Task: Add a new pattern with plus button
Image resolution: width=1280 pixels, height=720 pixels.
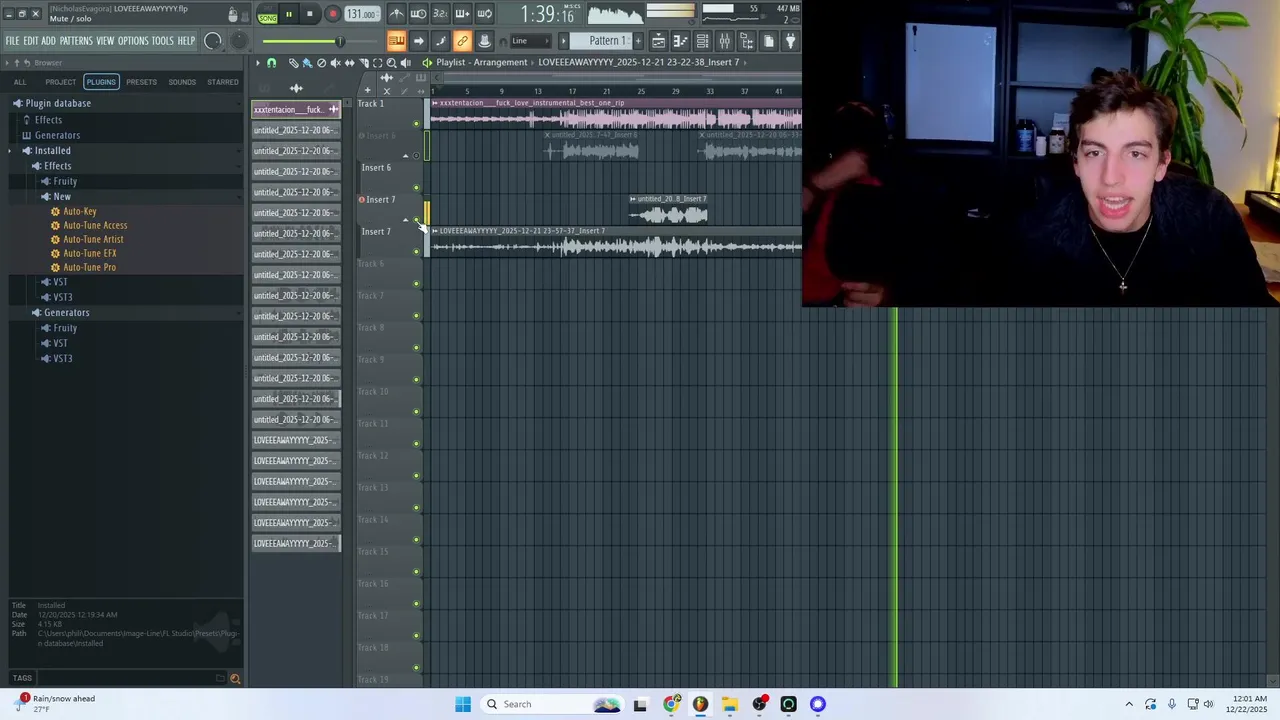Action: [x=638, y=41]
